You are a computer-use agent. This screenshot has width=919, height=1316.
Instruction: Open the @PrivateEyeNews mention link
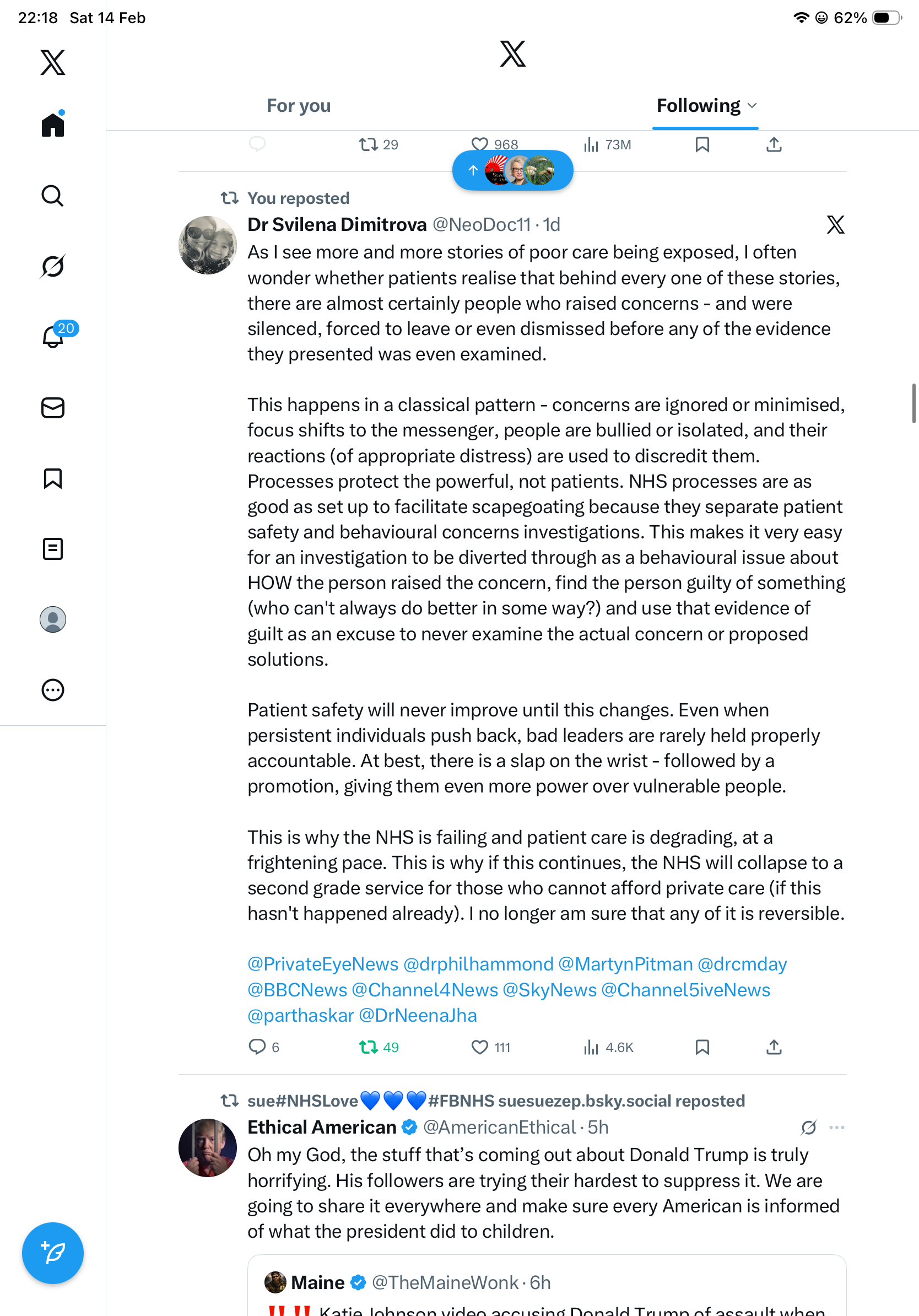322,964
